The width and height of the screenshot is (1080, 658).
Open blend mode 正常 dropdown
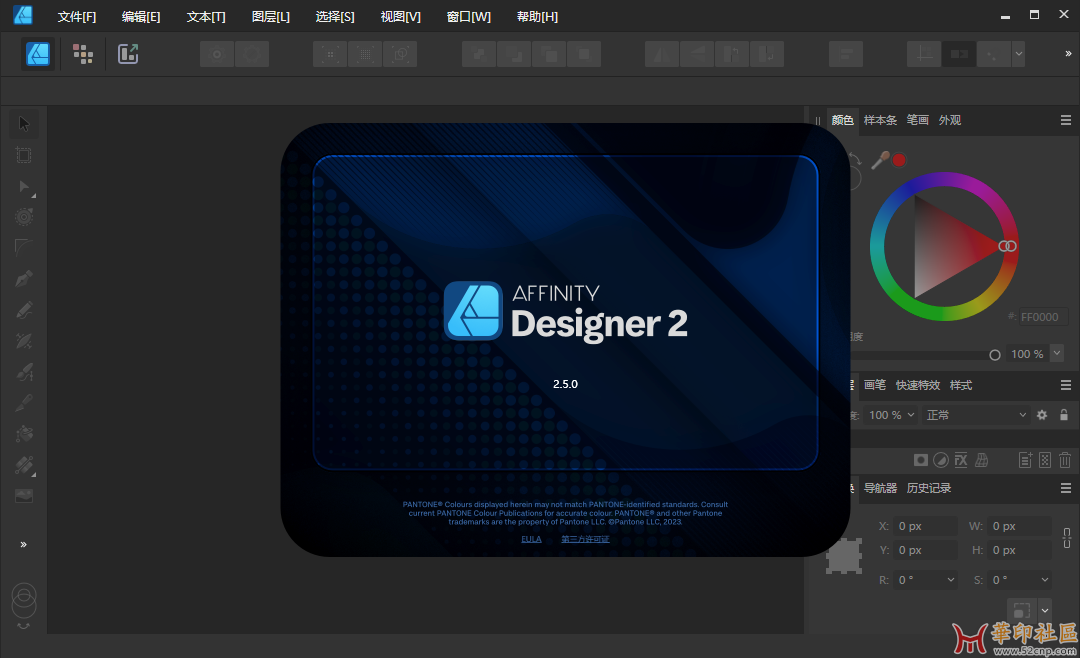(x=975, y=415)
